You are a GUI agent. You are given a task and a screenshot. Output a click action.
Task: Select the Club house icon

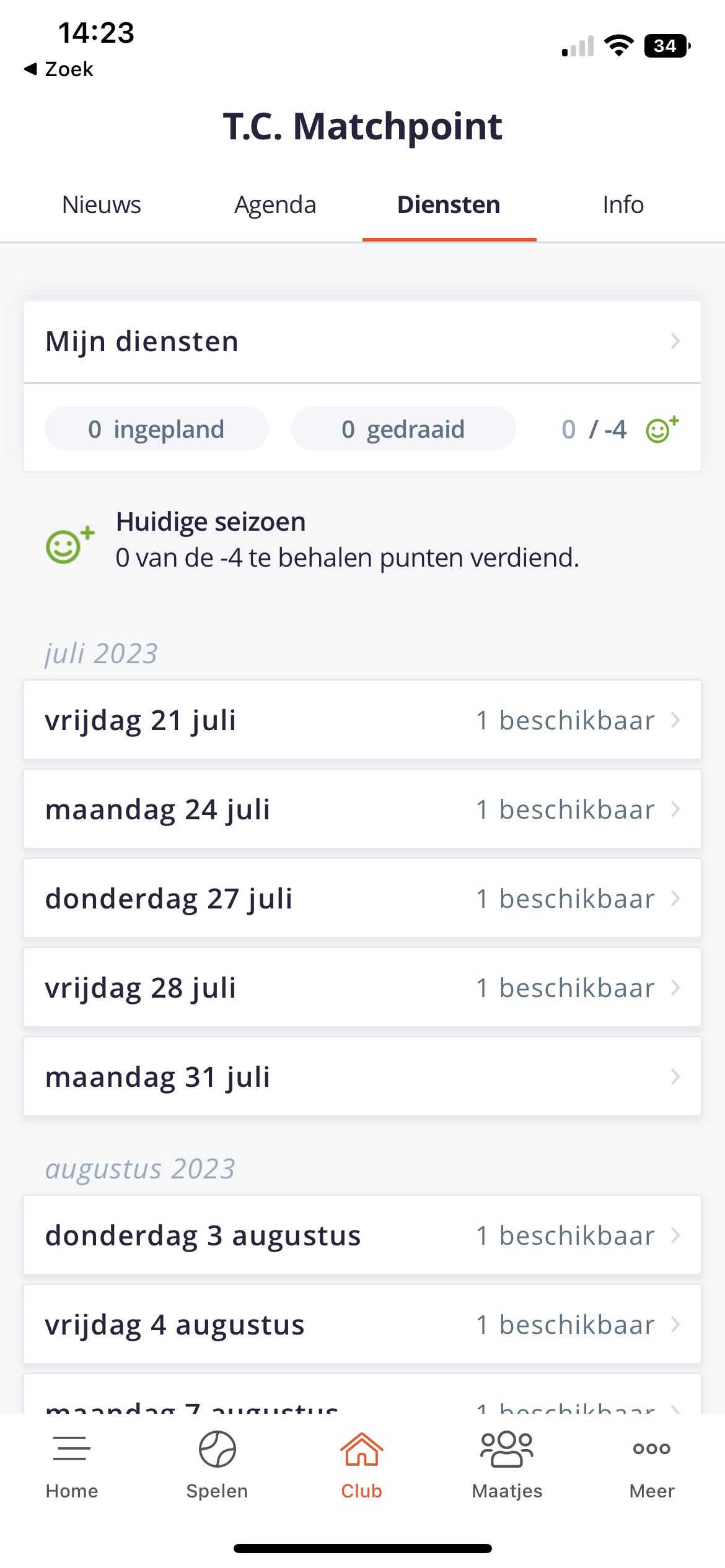tap(362, 1448)
